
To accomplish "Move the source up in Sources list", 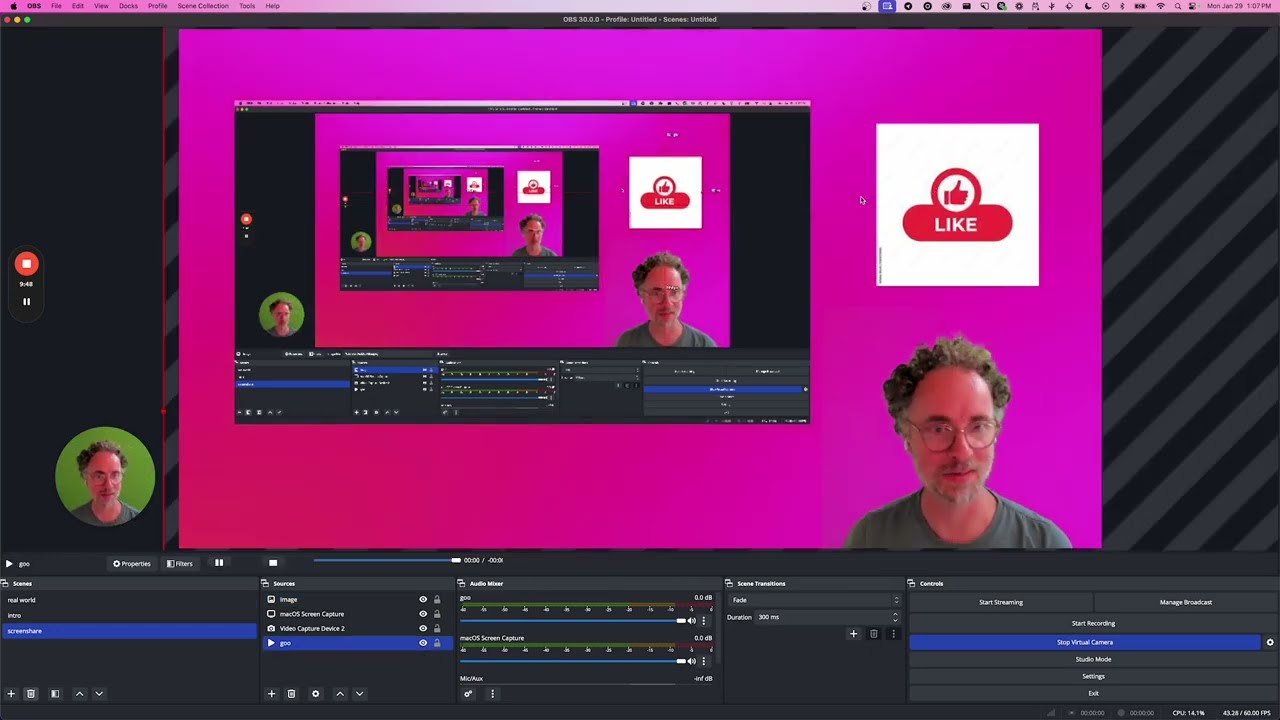I will tap(340, 694).
